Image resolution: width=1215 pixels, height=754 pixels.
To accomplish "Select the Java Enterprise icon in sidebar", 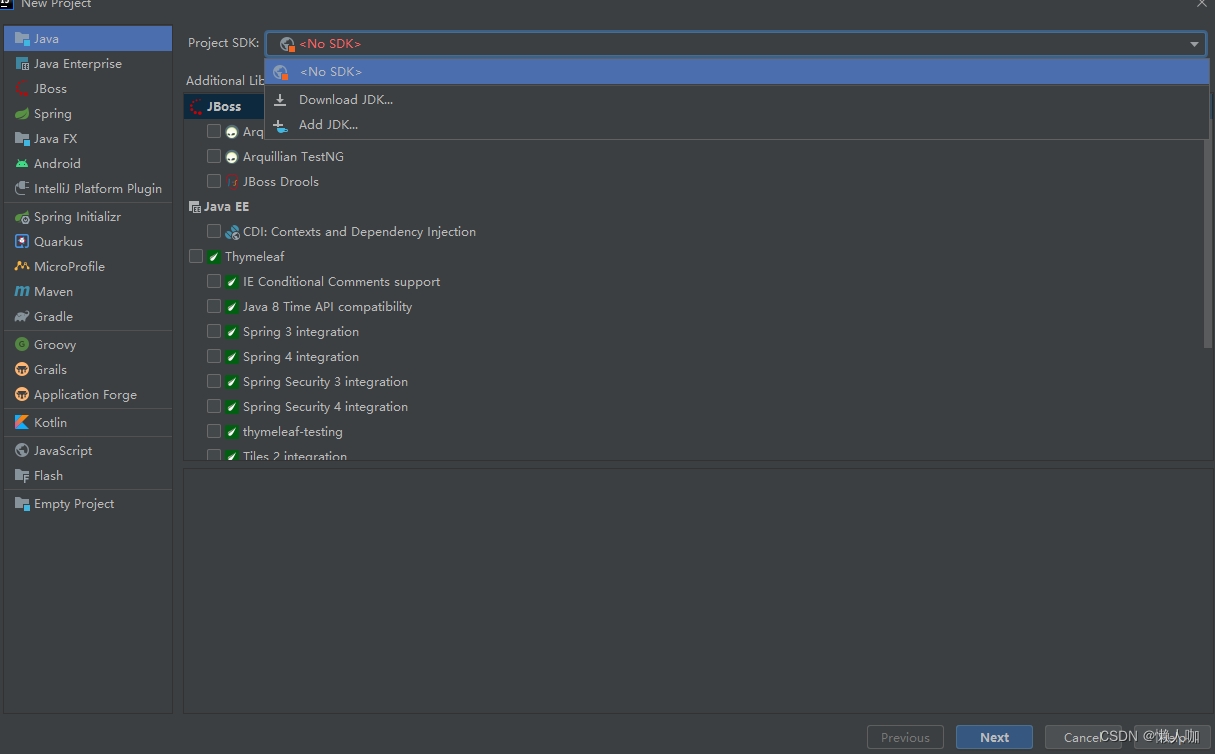I will (x=22, y=64).
